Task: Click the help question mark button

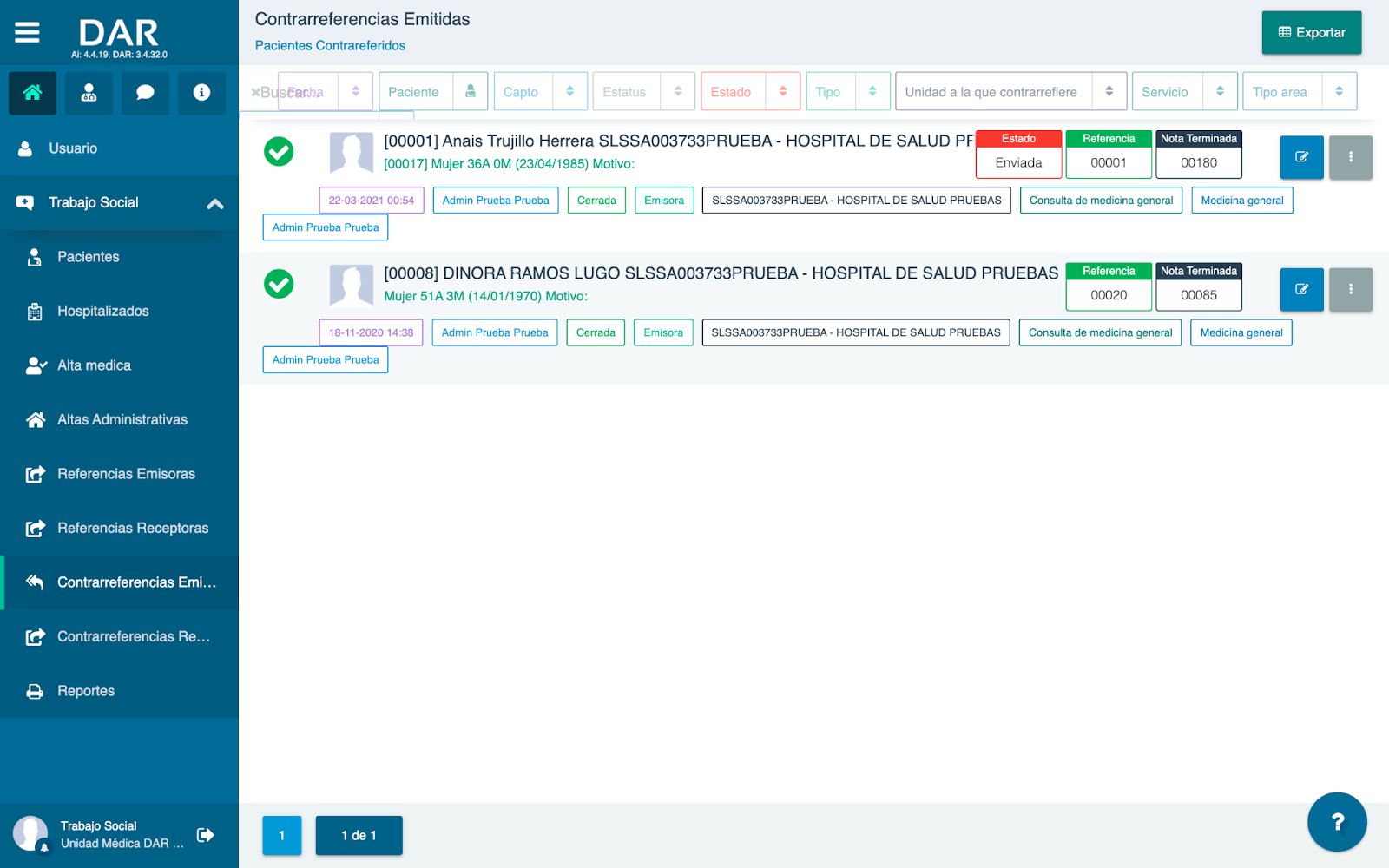Action: (x=1337, y=822)
